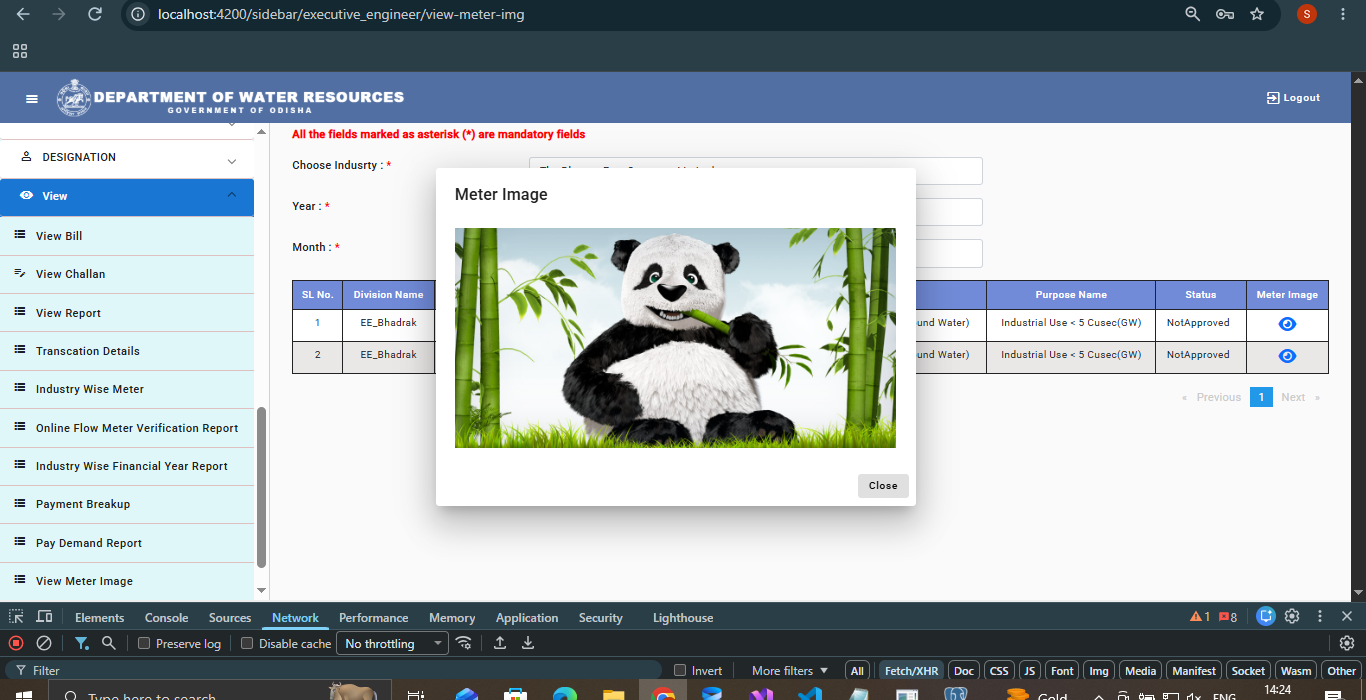Open Chrome's three-dot menu
Viewport: 1366px width, 700px height.
tap(1343, 14)
